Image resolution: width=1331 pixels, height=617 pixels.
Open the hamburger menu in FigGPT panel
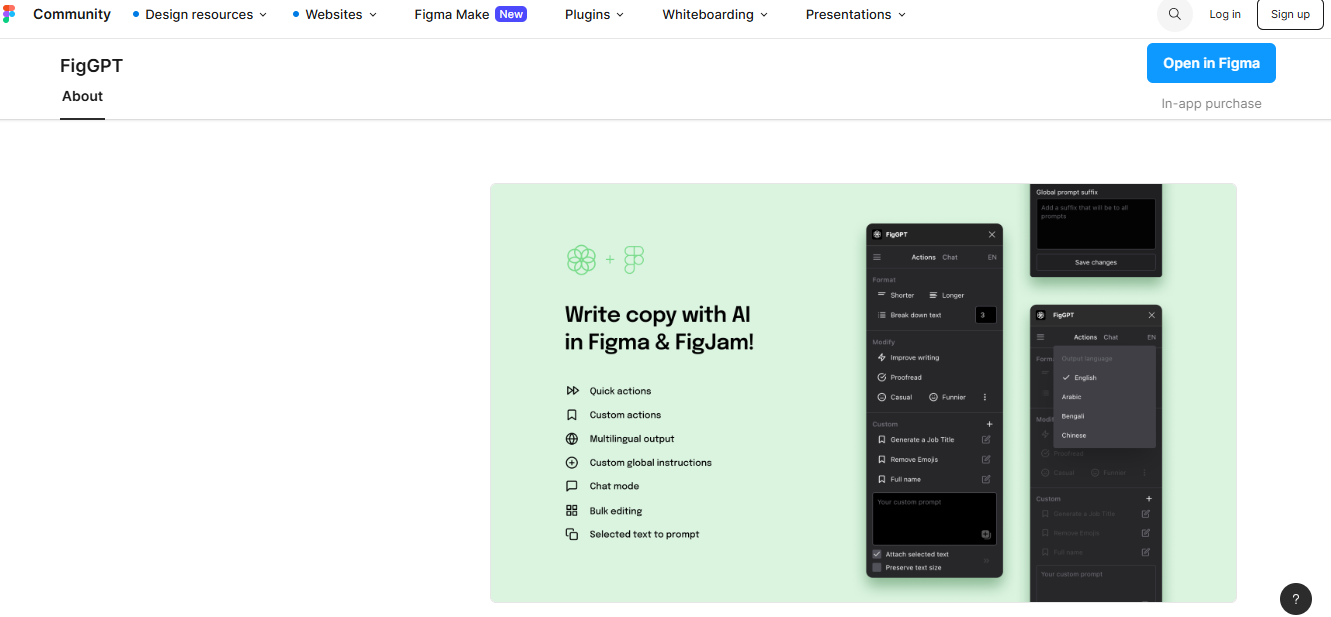point(877,257)
